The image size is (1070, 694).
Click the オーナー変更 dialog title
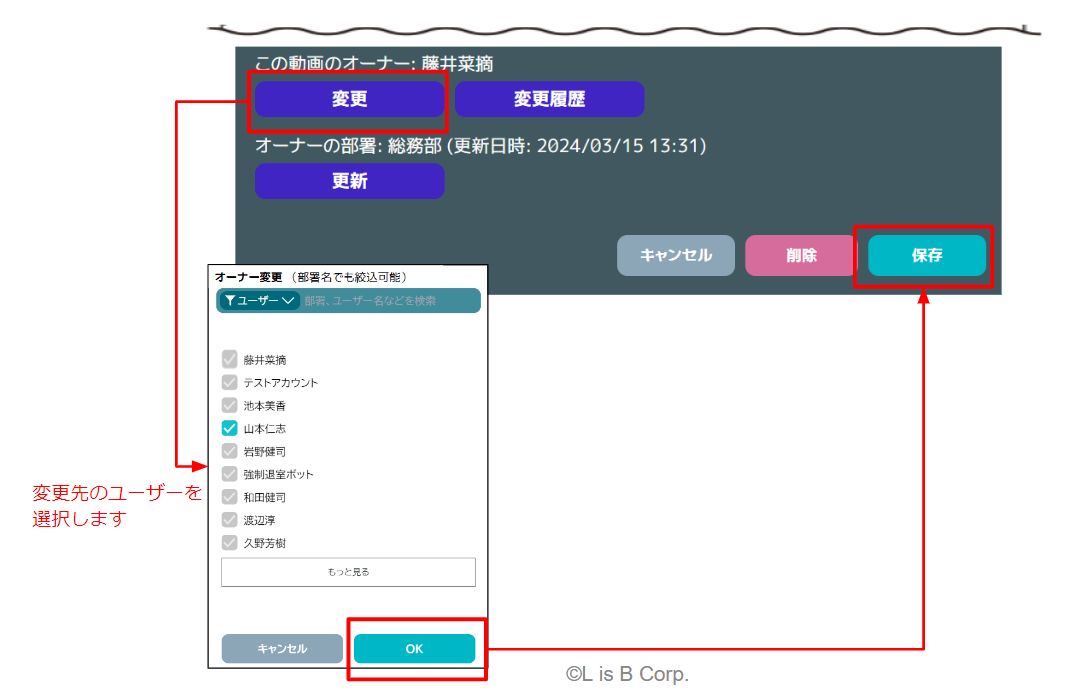pos(248,277)
